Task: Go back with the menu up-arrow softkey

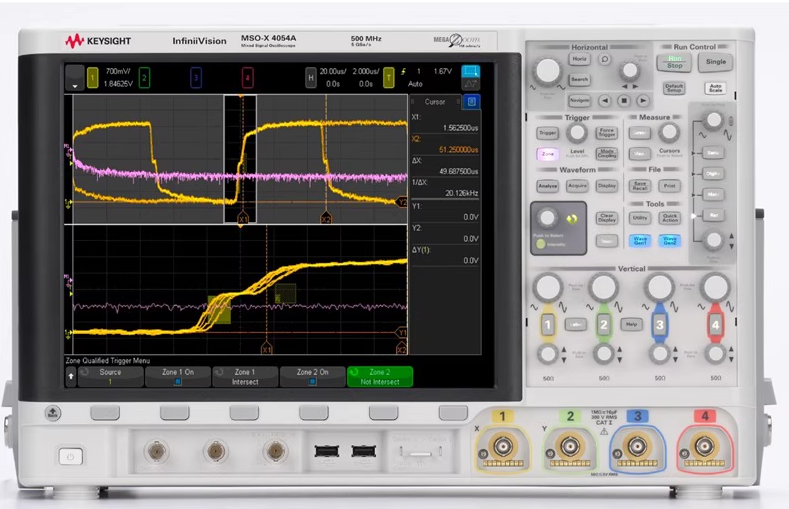Action: pyautogui.click(x=71, y=376)
